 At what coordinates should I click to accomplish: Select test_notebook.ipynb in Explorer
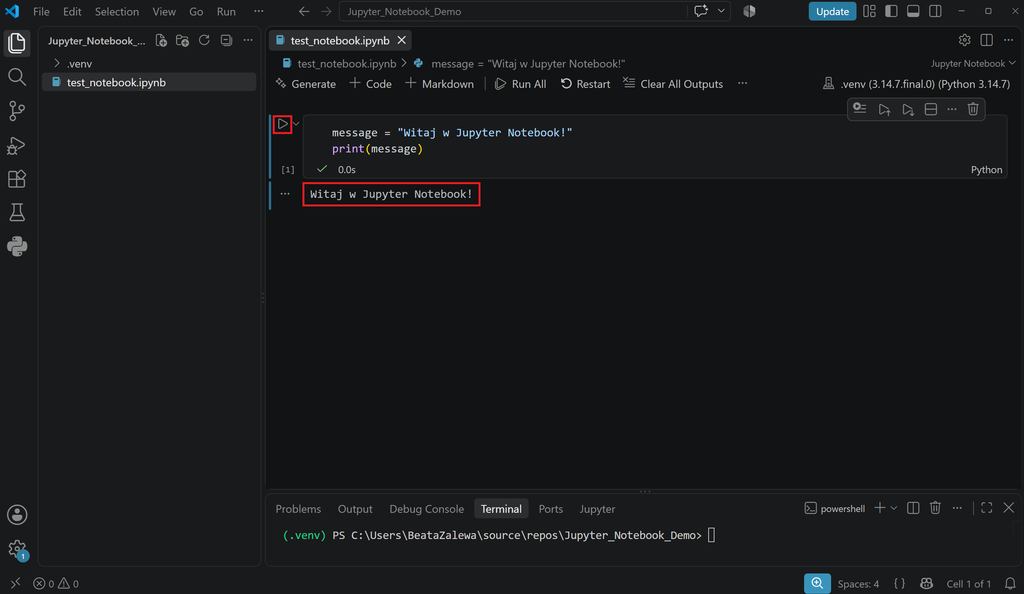click(x=149, y=82)
